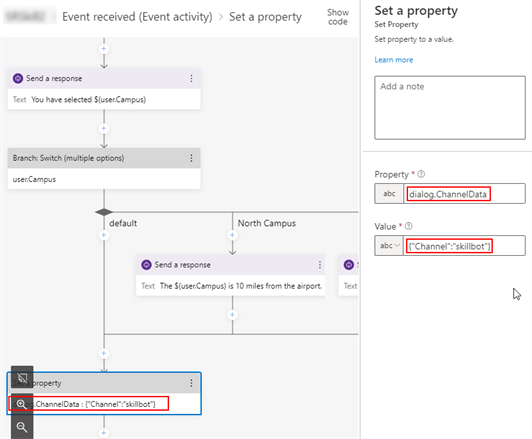Click 'user.Campus' condition text in Branch node
532x439 pixels.
pos(34,179)
